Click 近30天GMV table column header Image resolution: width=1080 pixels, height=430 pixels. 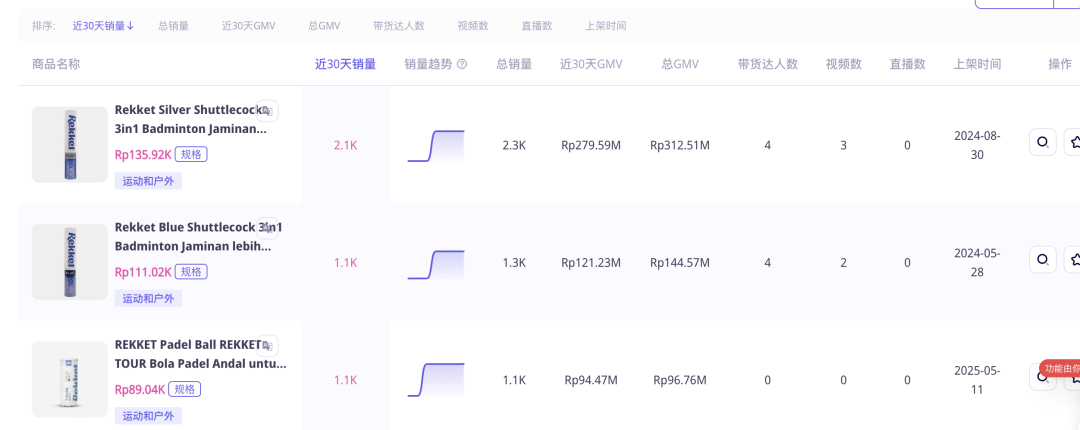click(591, 64)
